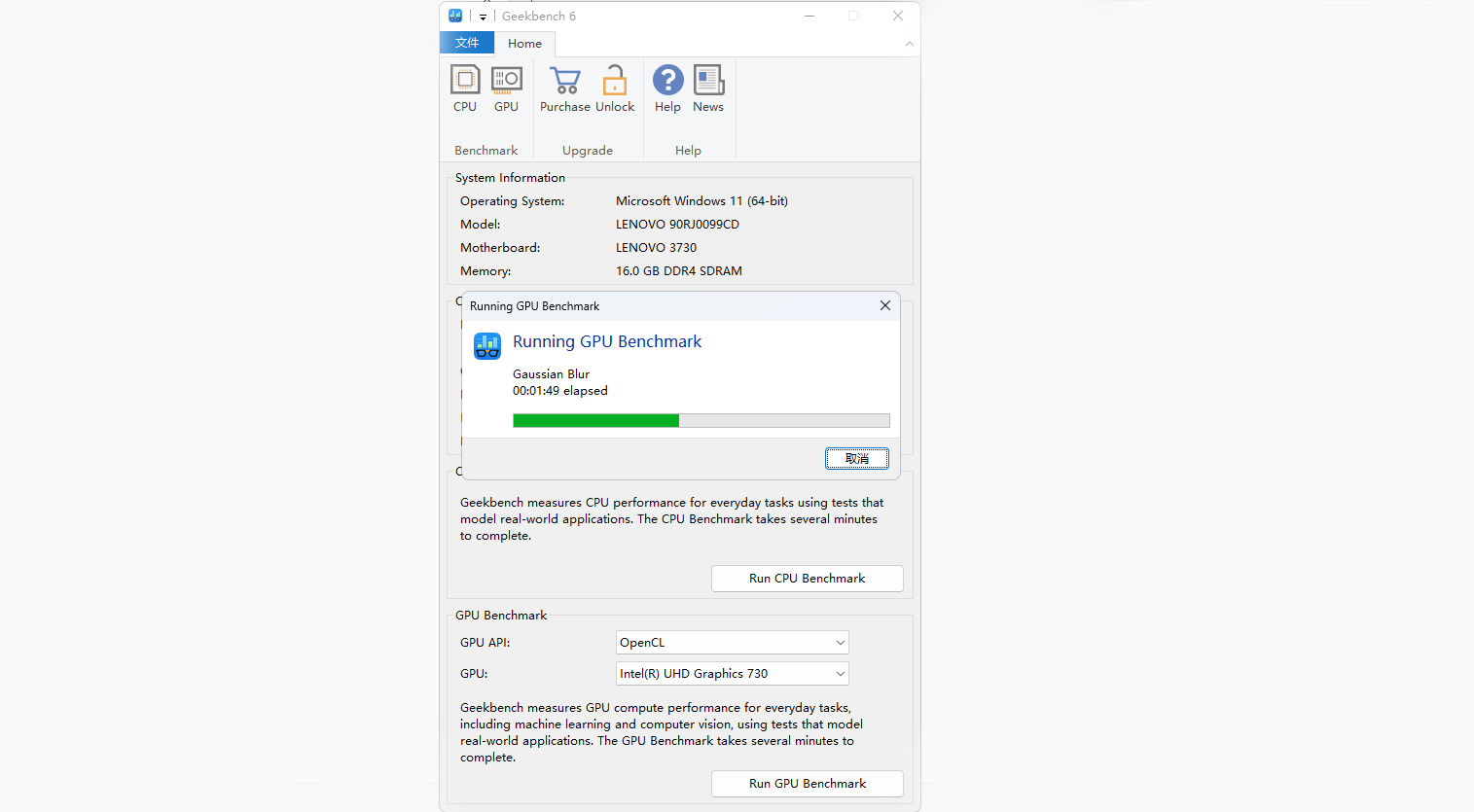Collapse the ribbon with chevron
This screenshot has height=812, width=1474.
[x=910, y=44]
